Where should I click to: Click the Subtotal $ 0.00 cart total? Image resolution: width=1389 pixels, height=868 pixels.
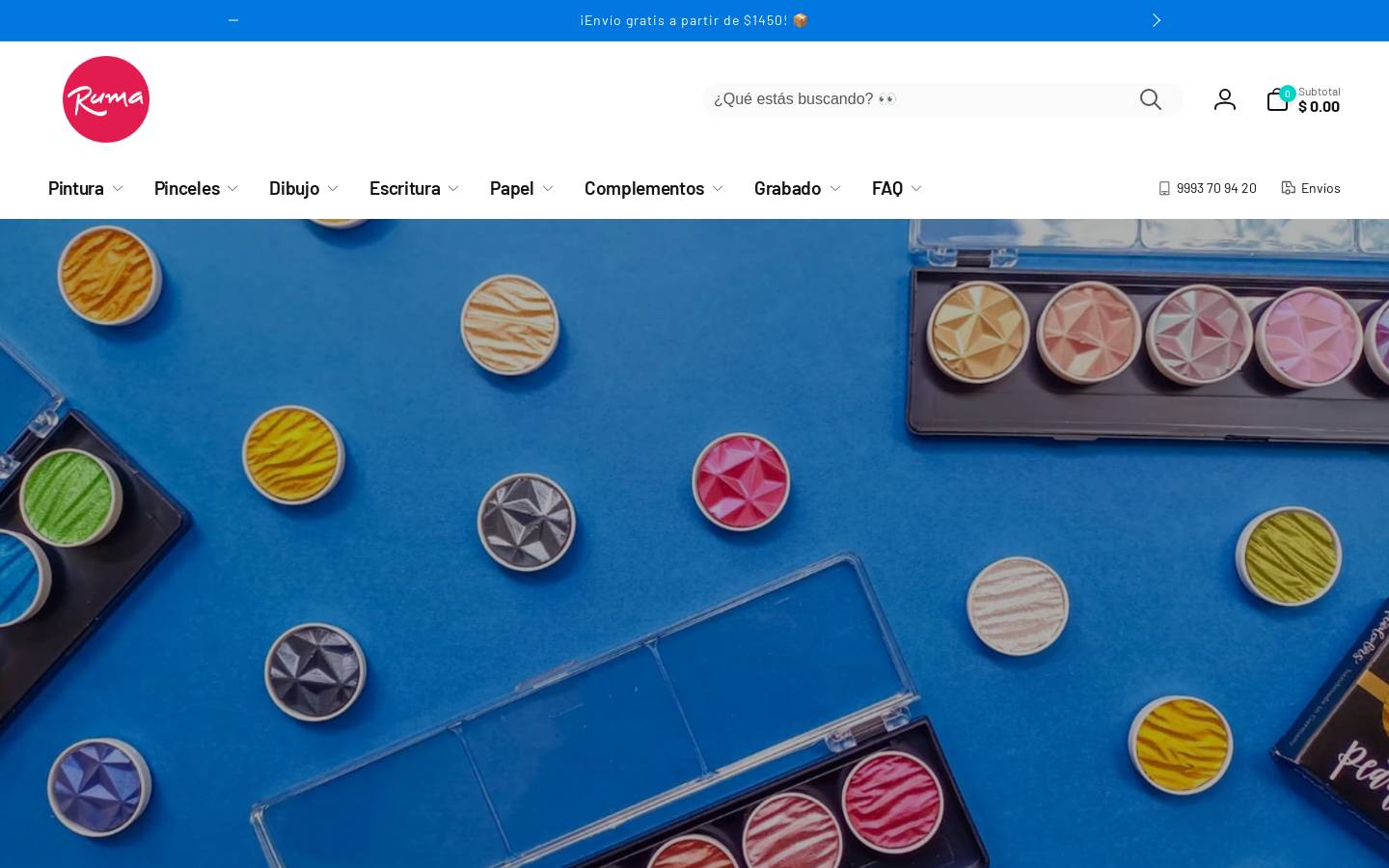1320,99
